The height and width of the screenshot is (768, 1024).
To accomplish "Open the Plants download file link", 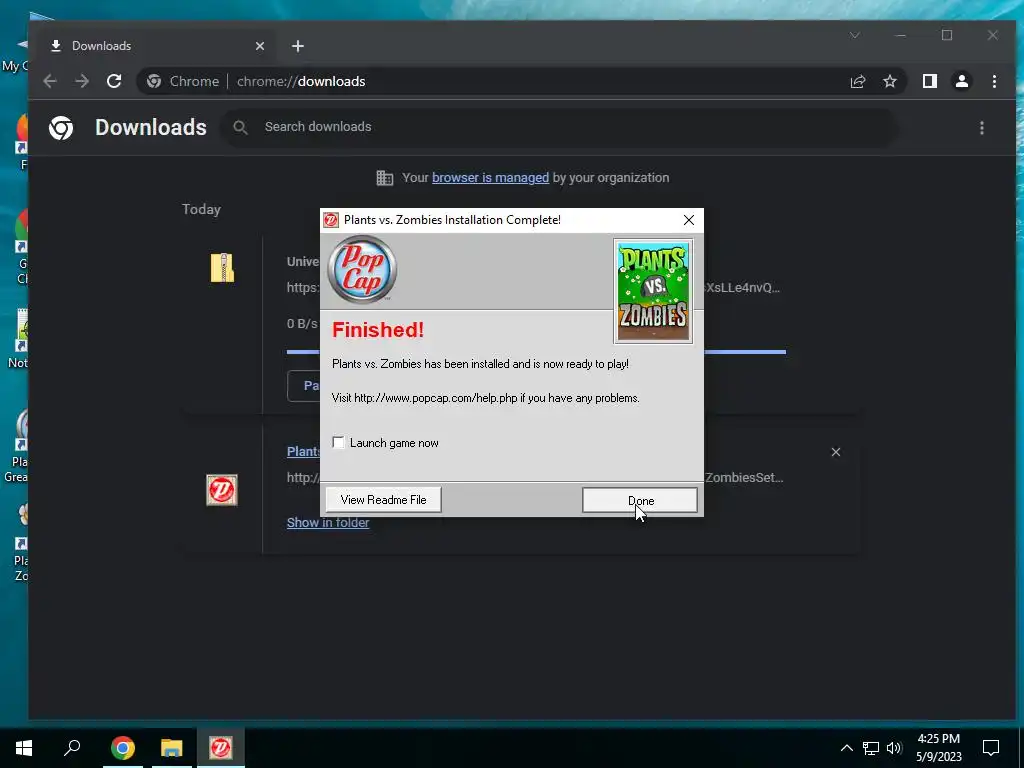I will [x=303, y=451].
